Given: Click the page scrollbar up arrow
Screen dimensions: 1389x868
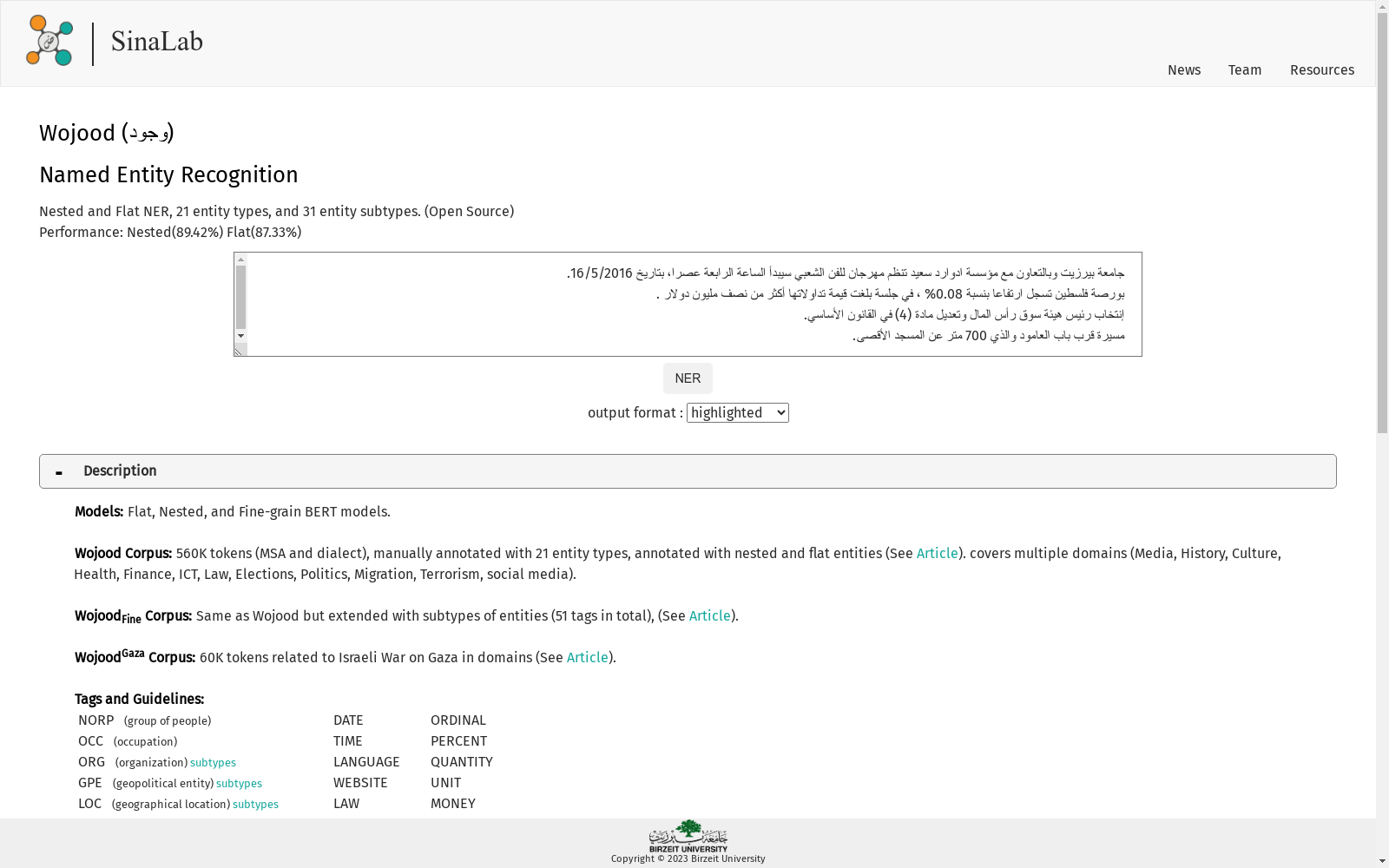Looking at the screenshot, I should coord(1382,7).
